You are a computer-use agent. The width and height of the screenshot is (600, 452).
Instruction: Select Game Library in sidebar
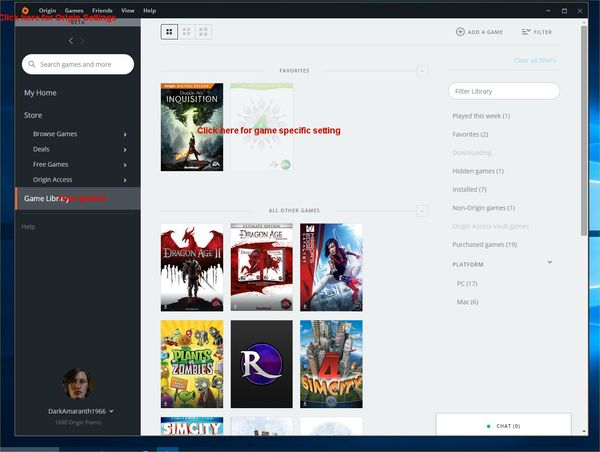point(78,198)
